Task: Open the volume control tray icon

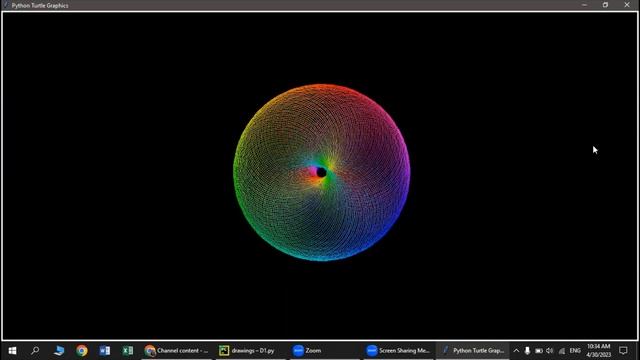Action: (x=550, y=351)
